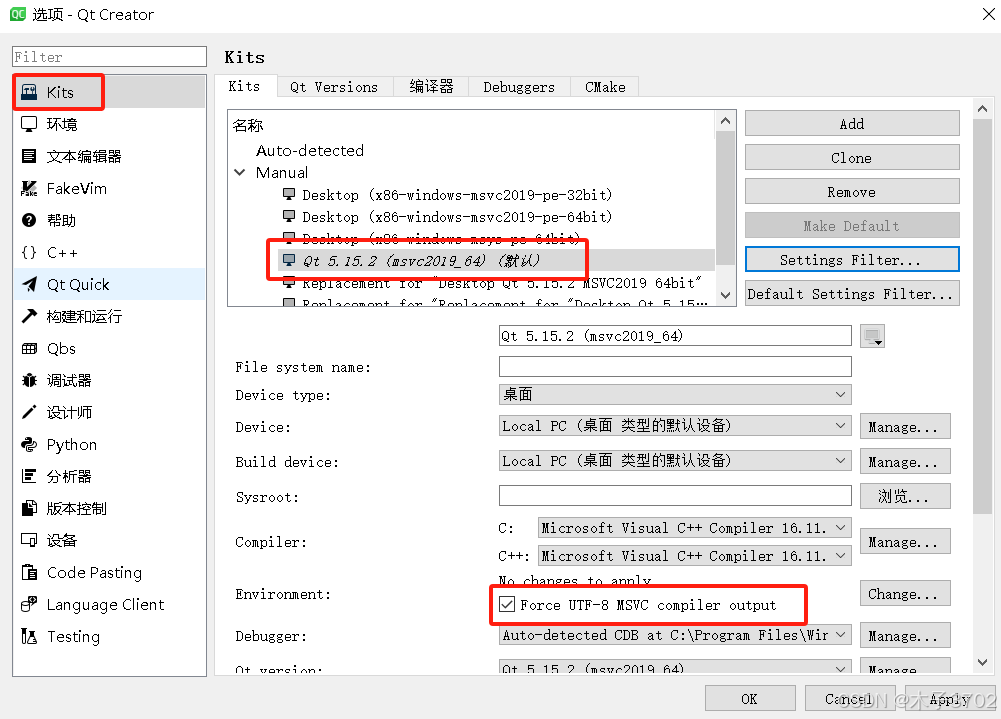This screenshot has width=1001, height=719.
Task: Open the Build device combo box
Action: pos(675,461)
